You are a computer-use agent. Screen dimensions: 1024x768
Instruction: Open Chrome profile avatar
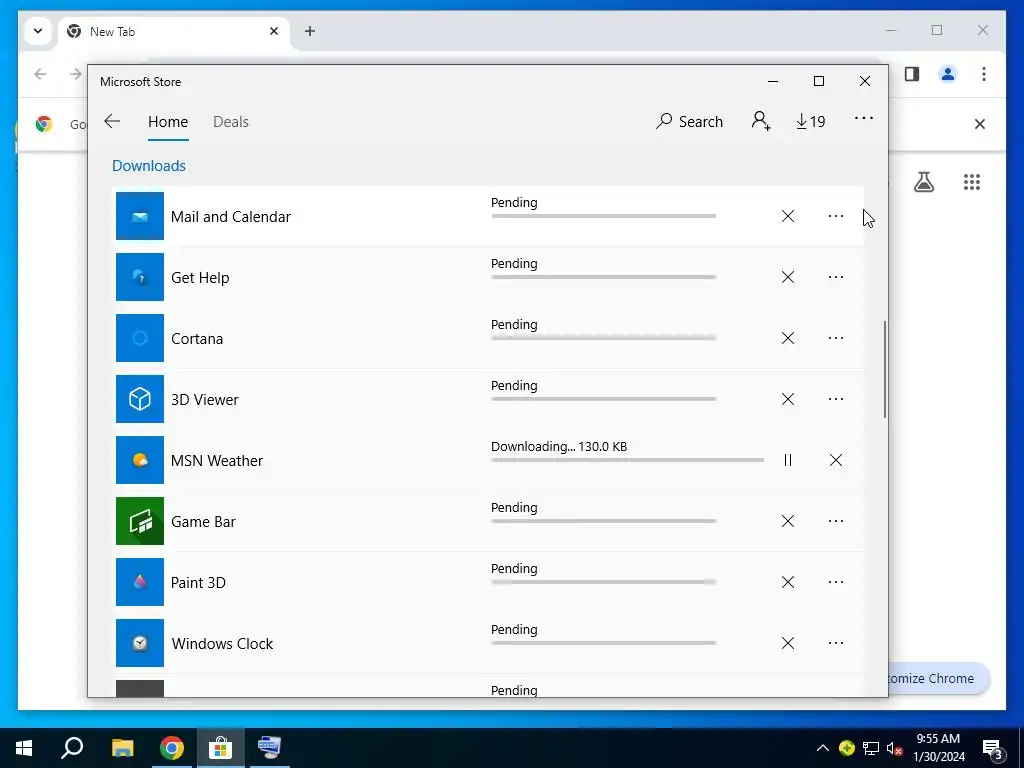coord(948,74)
